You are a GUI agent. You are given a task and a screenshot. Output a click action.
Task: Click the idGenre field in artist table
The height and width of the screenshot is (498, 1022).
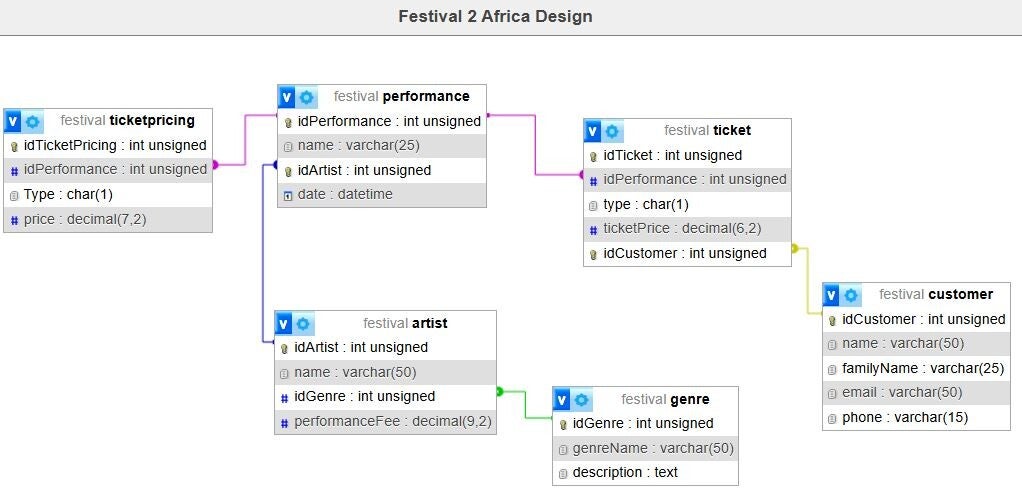(364, 396)
